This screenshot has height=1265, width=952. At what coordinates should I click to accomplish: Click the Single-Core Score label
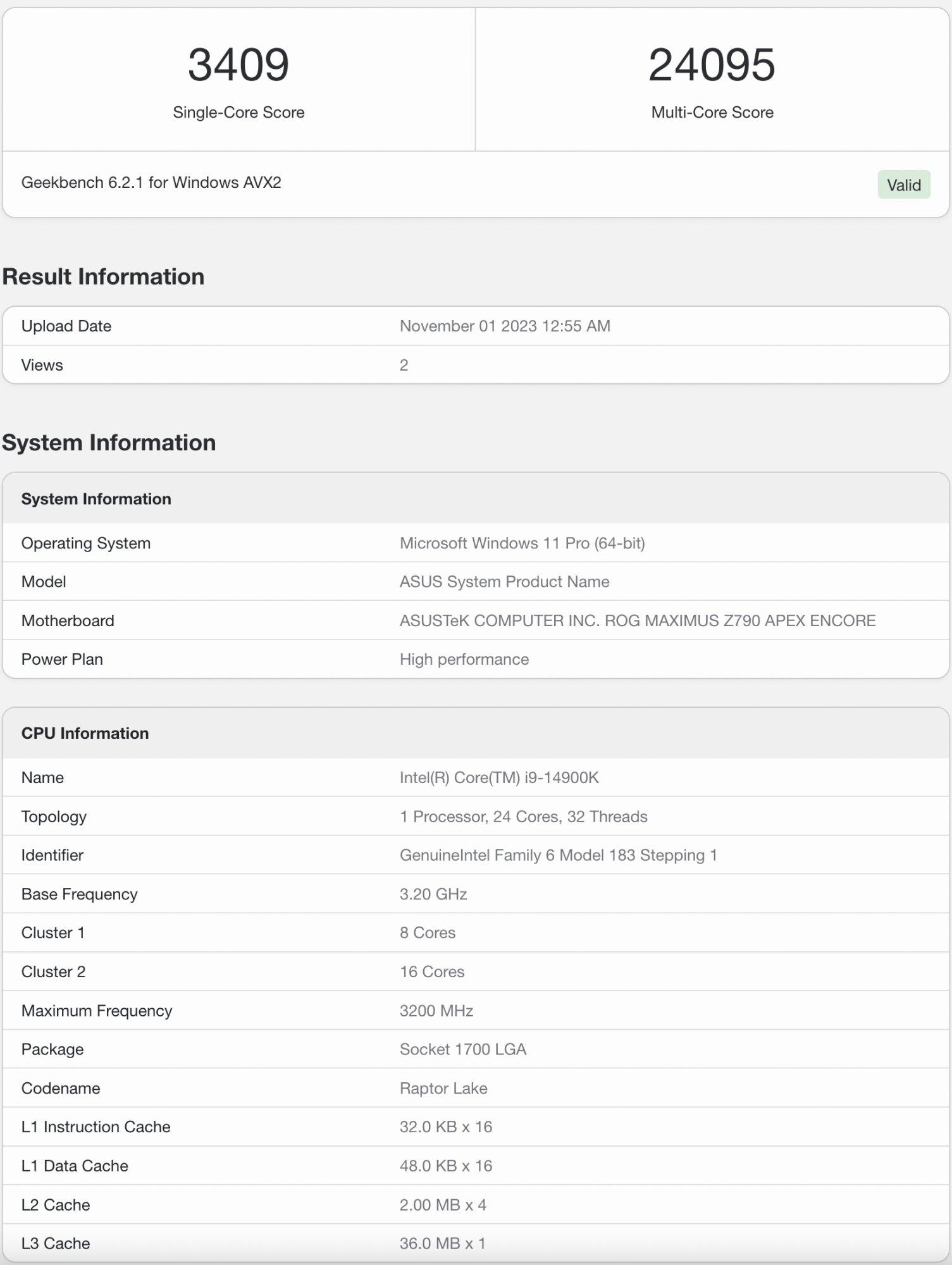click(x=238, y=112)
